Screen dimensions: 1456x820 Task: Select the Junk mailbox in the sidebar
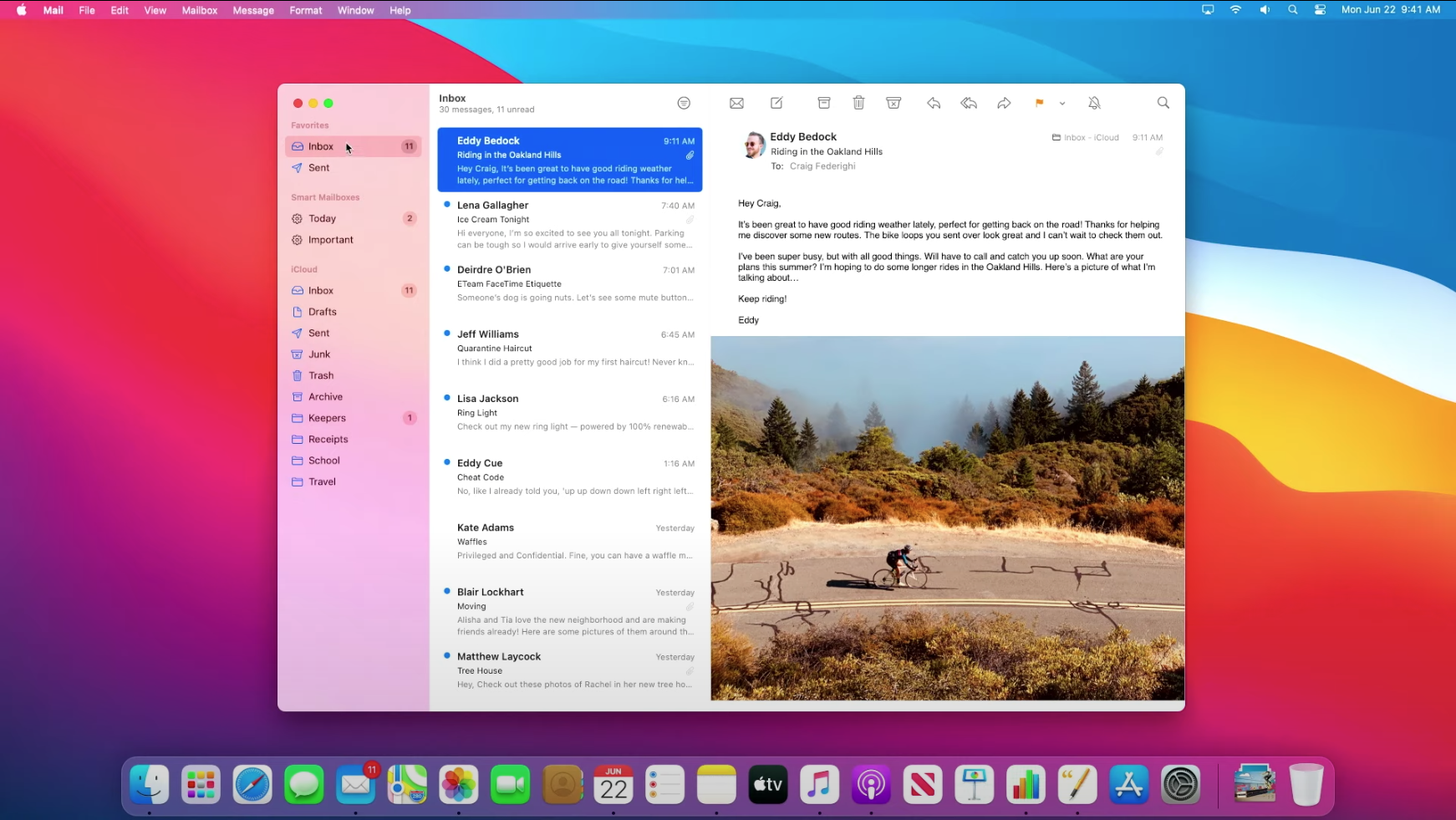click(319, 354)
